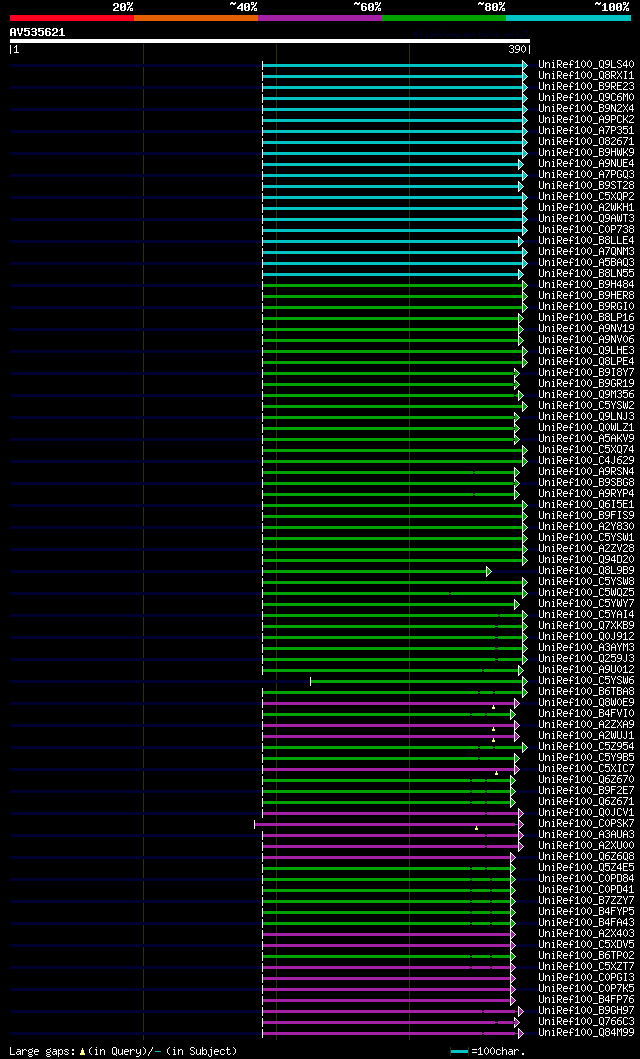640x1059 pixels.
Task: Select the UniRef100_Q0WLZ1 label
Action: click(587, 428)
